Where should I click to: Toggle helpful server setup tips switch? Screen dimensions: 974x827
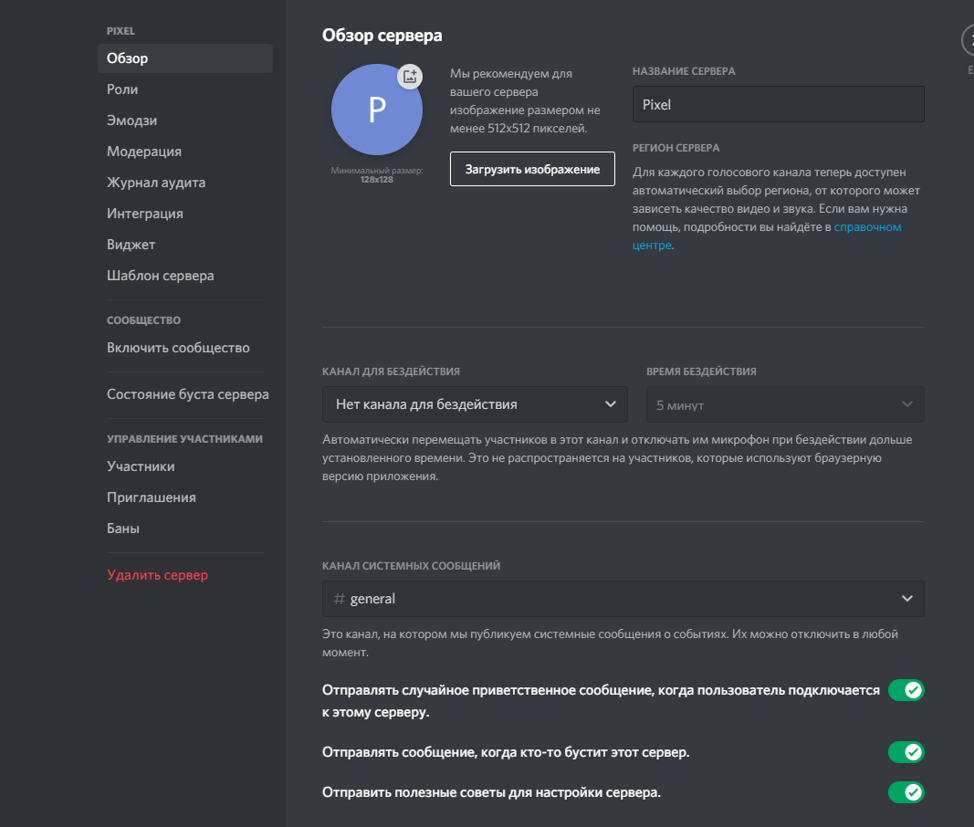[x=905, y=792]
